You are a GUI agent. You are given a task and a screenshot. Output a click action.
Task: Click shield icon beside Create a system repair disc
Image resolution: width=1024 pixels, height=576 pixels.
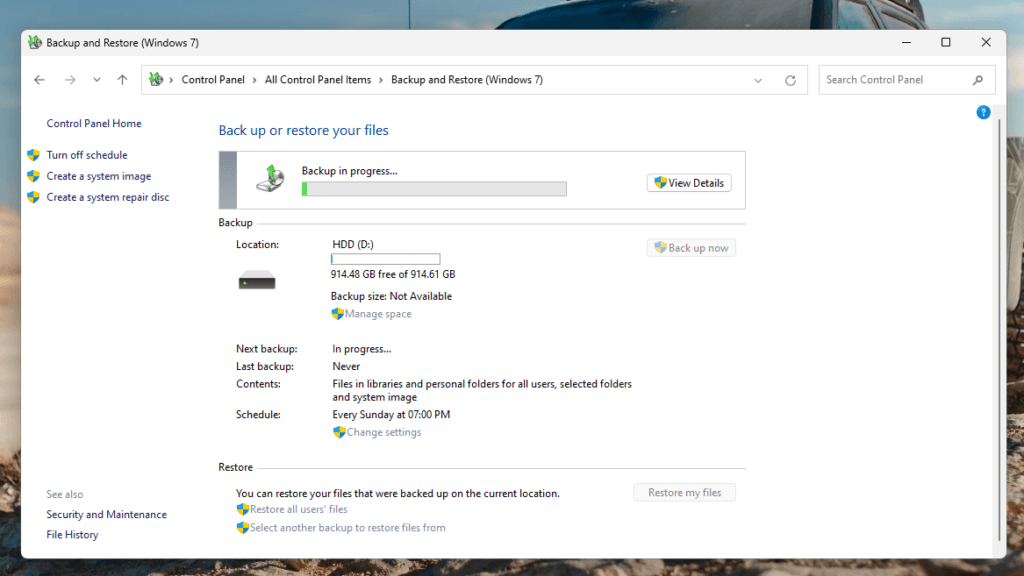33,197
